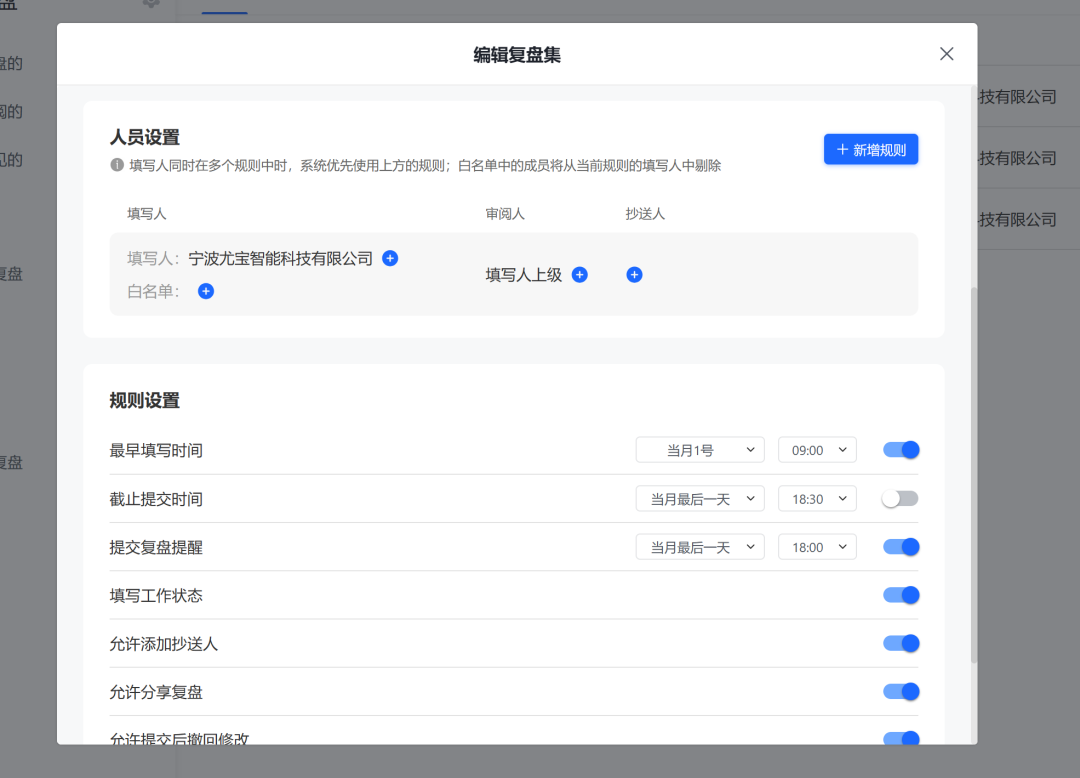Click the plus icon to add a 填写人

click(389, 258)
